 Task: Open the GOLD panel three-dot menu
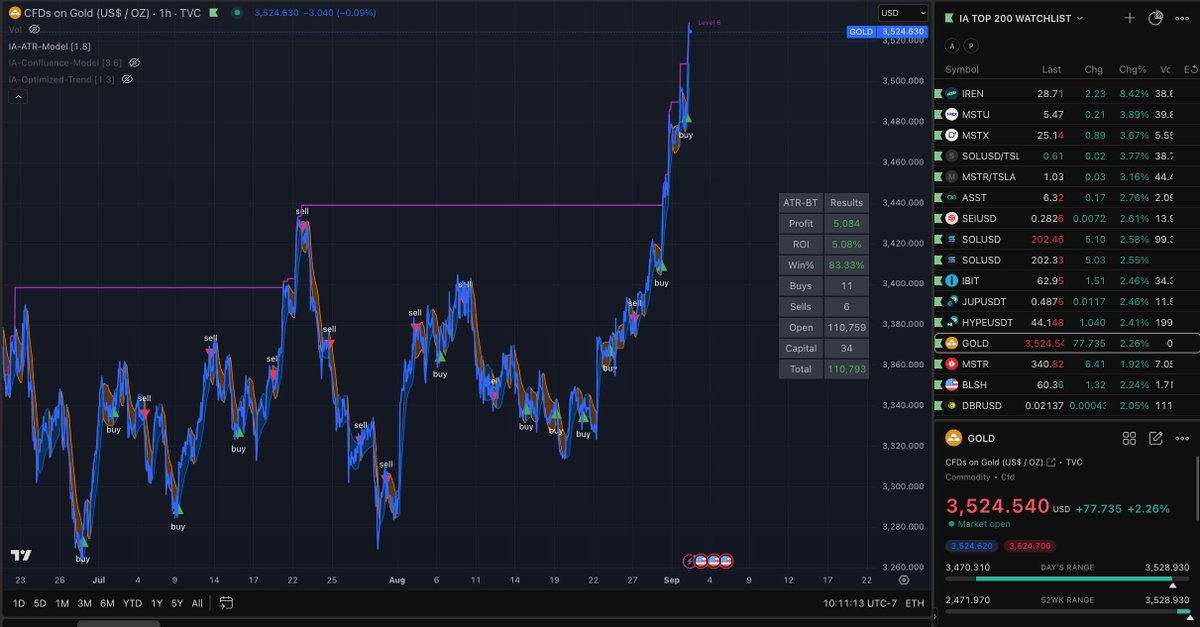[1182, 439]
